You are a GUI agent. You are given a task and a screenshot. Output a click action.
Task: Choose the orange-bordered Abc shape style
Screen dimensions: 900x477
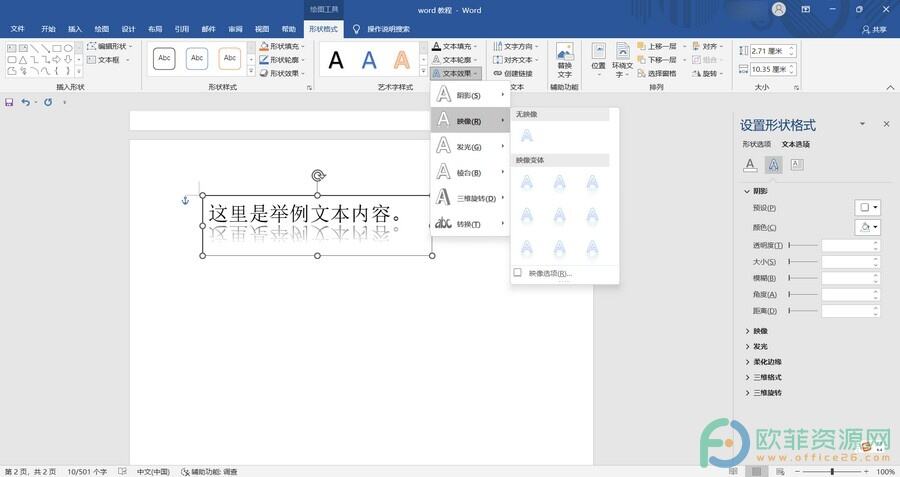[x=230, y=58]
